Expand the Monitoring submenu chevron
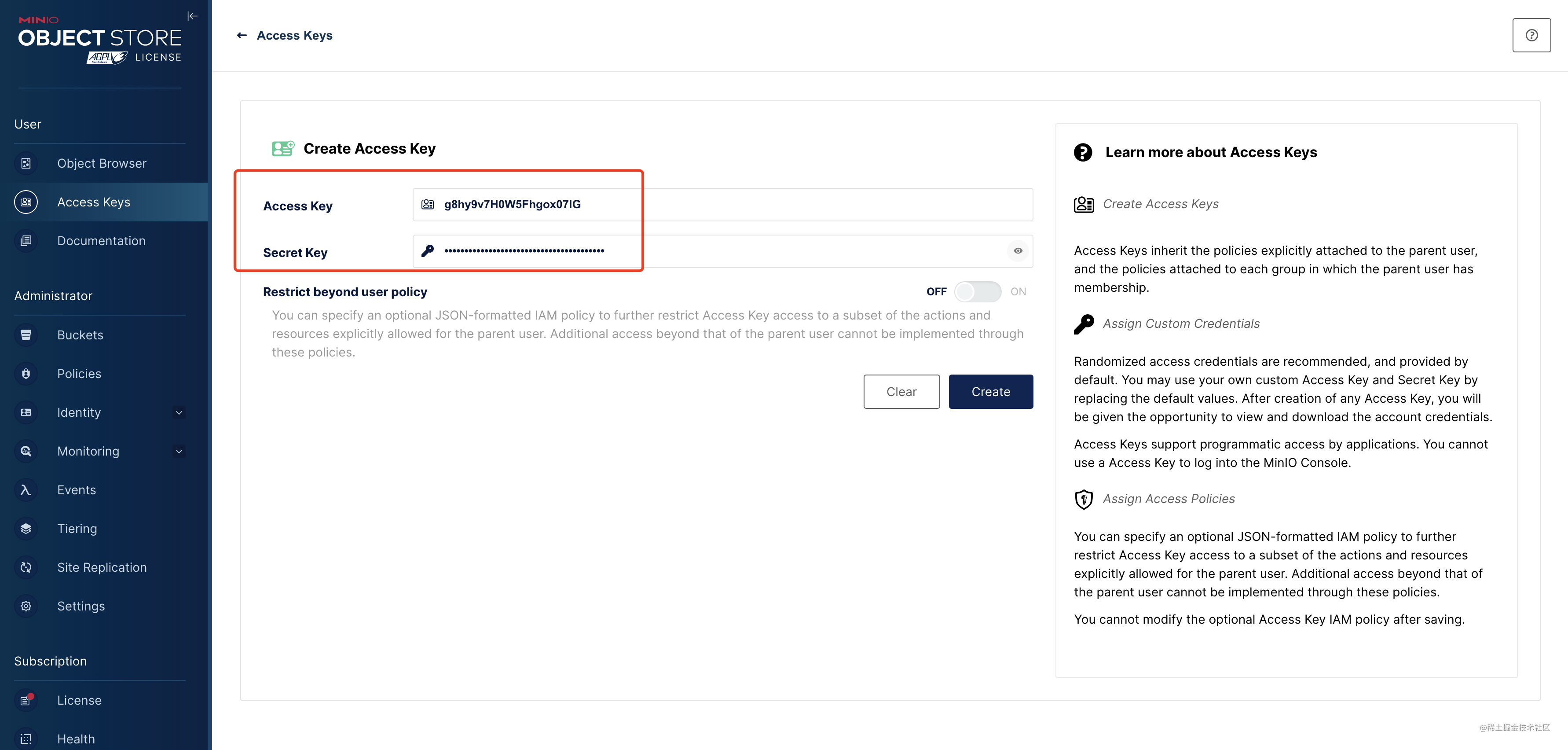The image size is (1568, 750). [179, 451]
